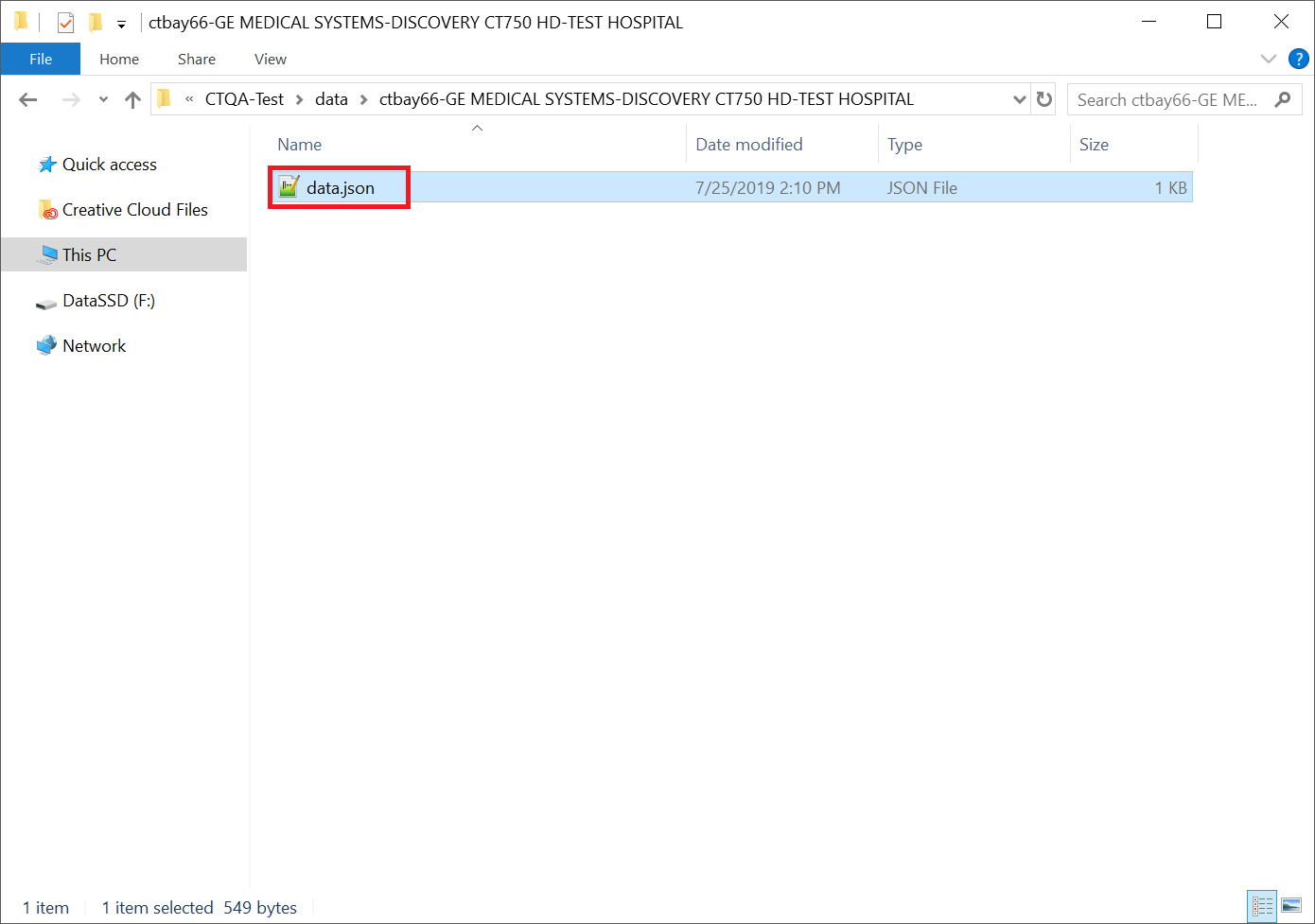Viewport: 1315px width, 924px height.
Task: Expand the chevron after CTQA-Test breadcrumb
Action: click(299, 99)
